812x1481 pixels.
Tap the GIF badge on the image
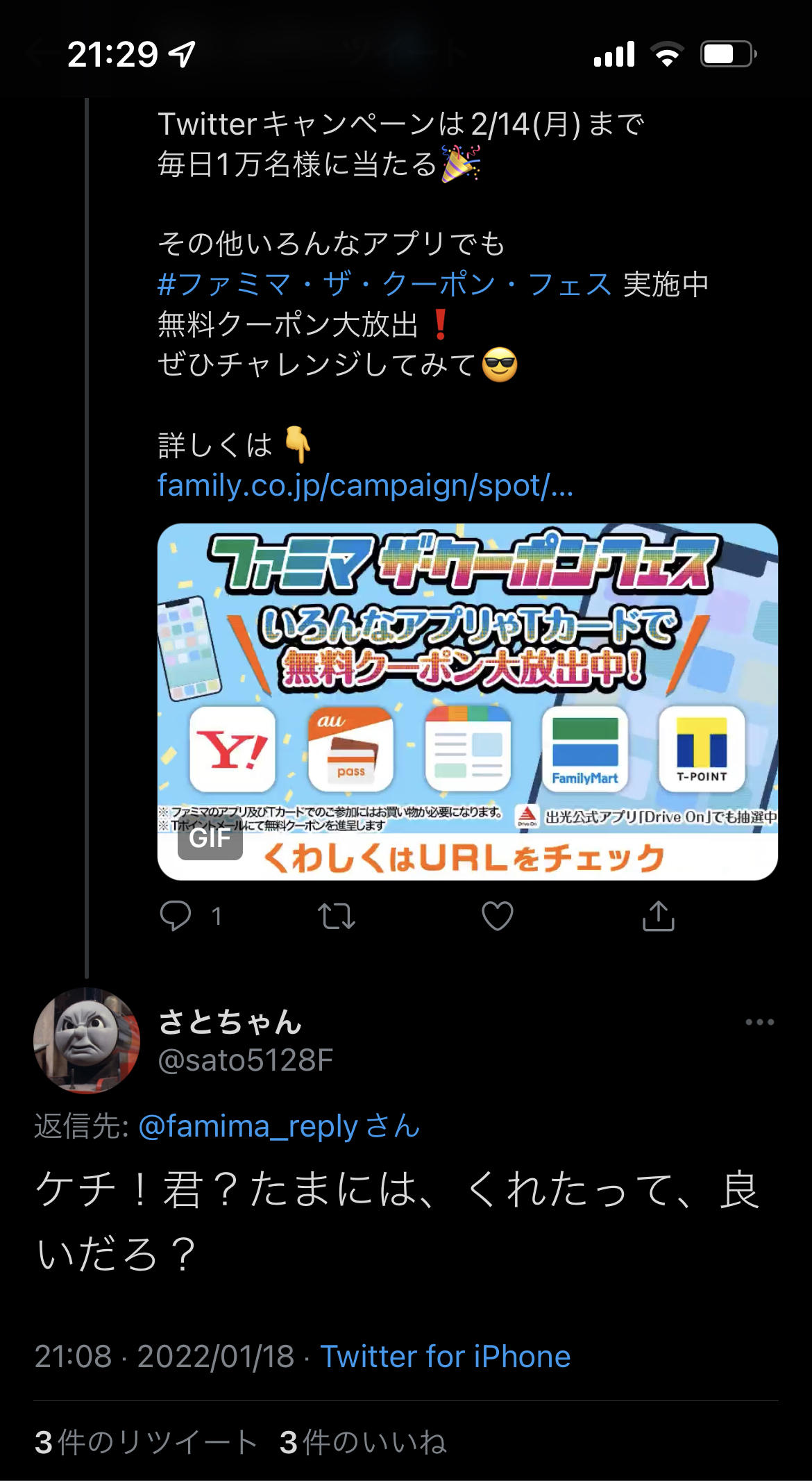tap(210, 838)
